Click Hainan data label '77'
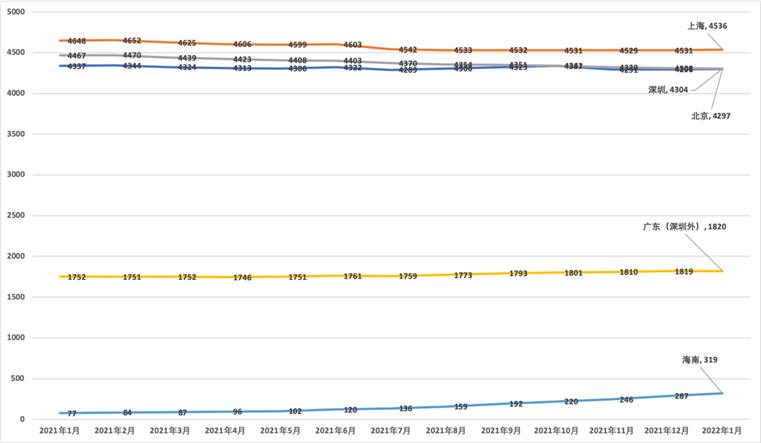 [72, 413]
